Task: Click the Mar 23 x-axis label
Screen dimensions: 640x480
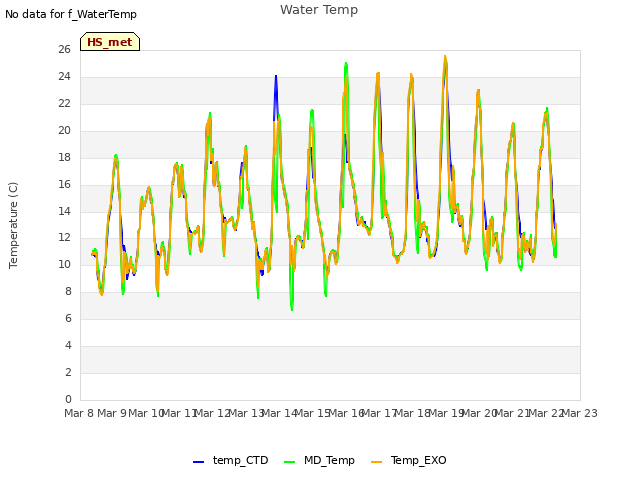Action: (580, 413)
